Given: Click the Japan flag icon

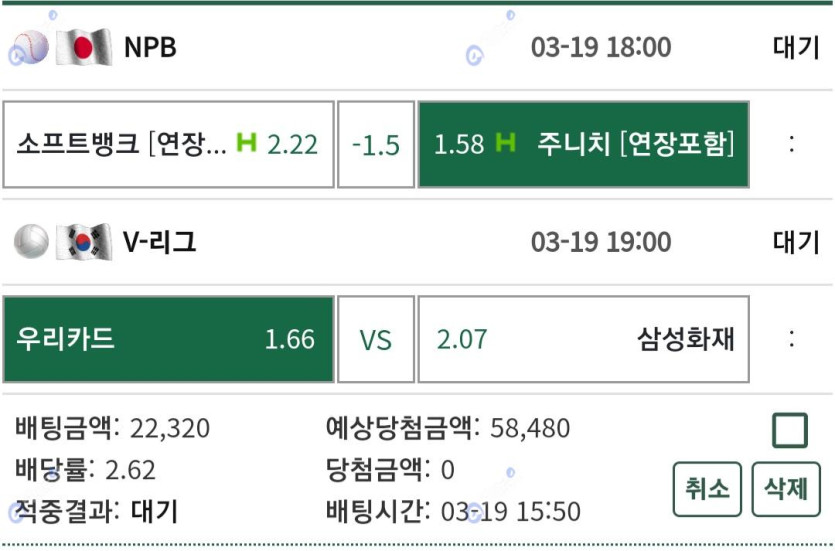Looking at the screenshot, I should pos(84,47).
